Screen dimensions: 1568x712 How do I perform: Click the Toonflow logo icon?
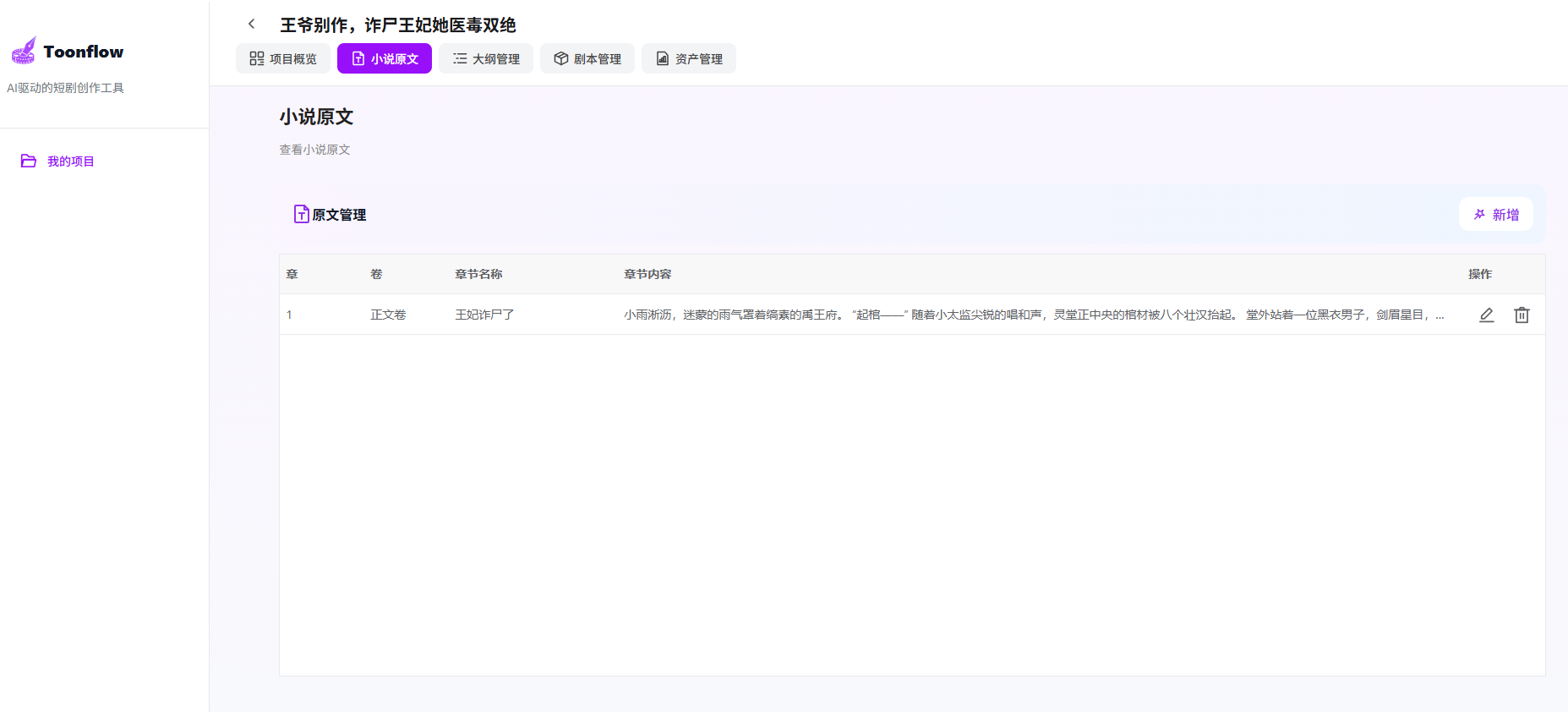click(24, 51)
